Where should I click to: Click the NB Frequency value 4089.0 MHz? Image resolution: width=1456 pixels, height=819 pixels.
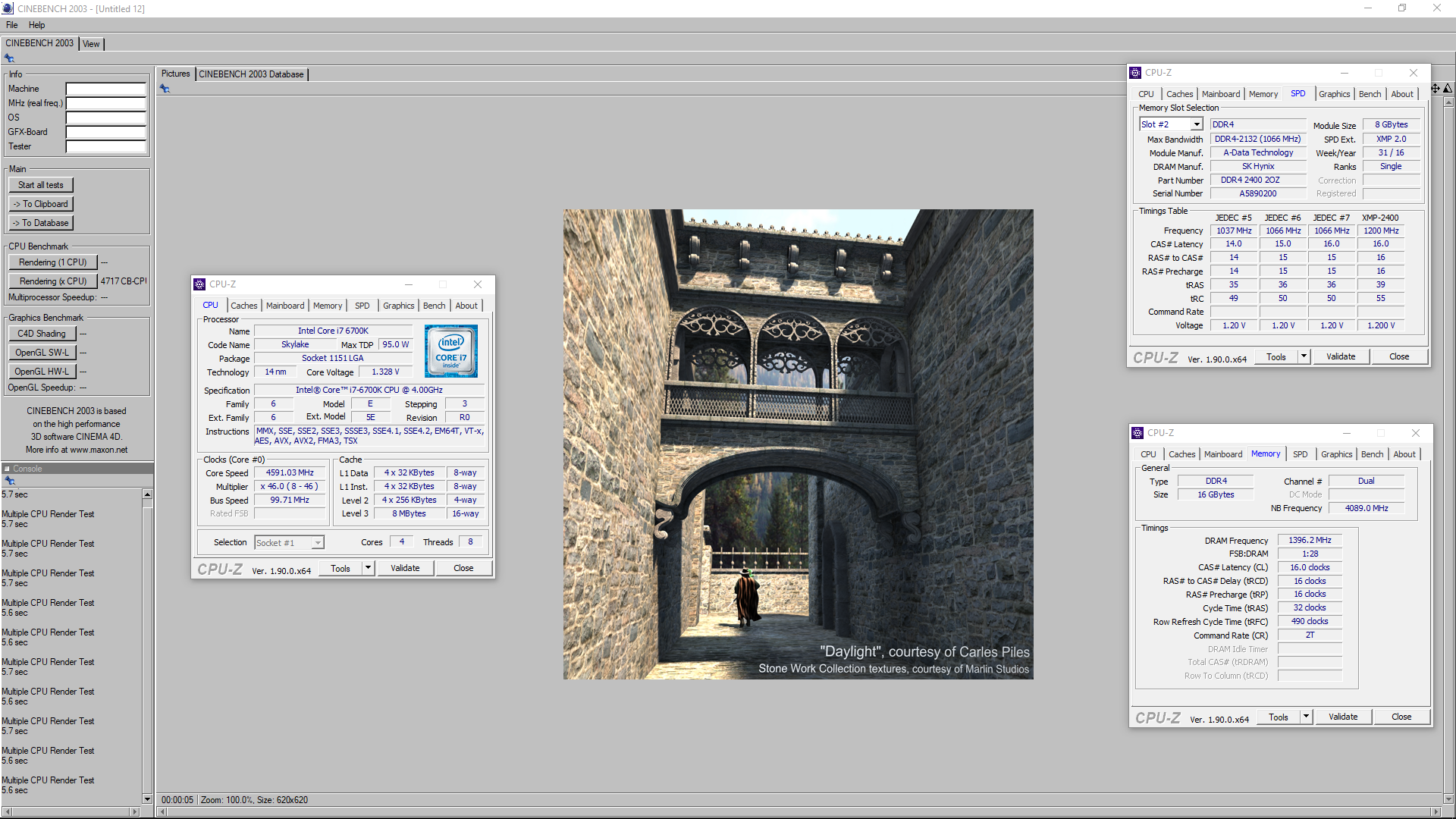pyautogui.click(x=1367, y=508)
